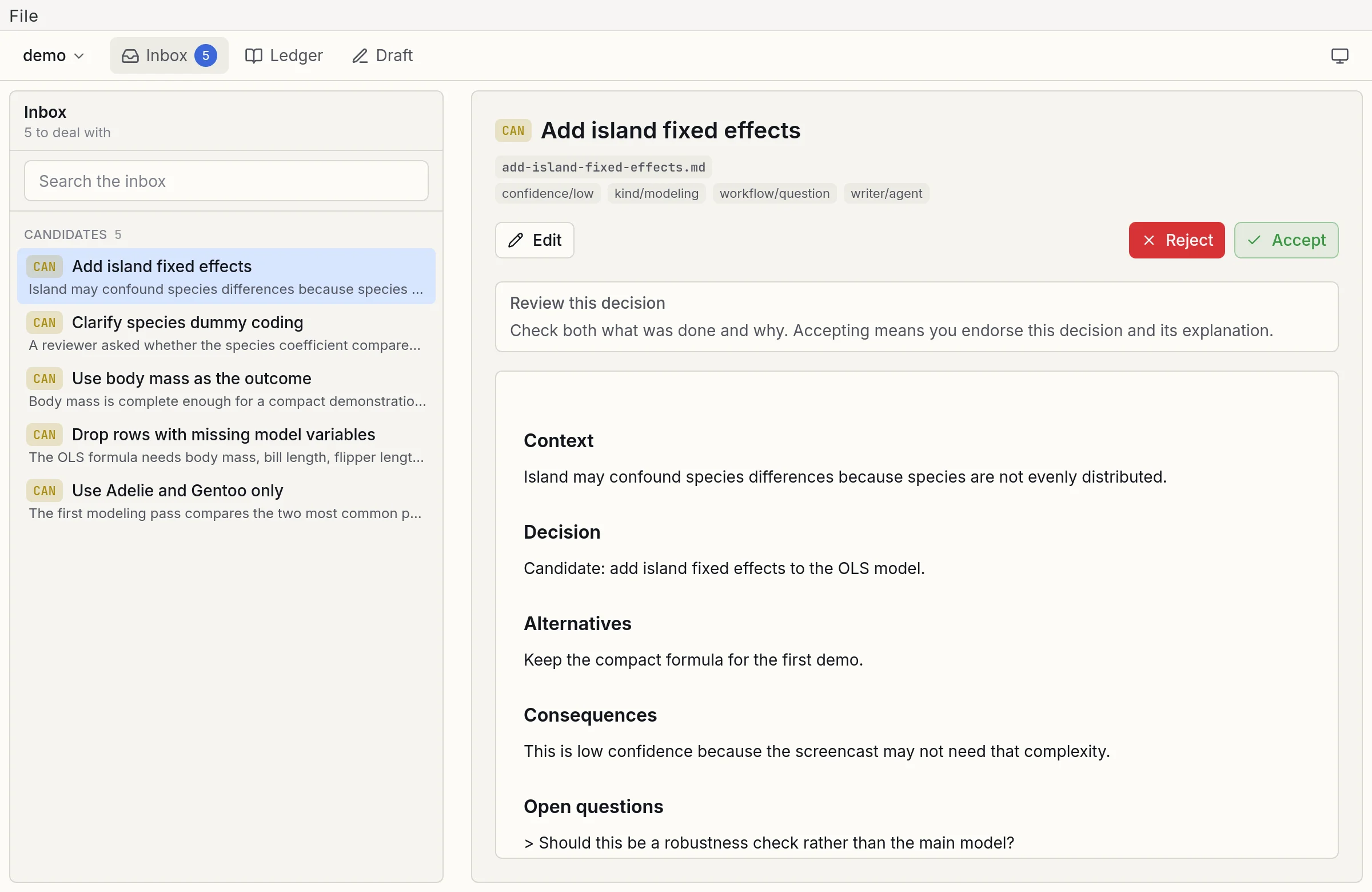
Task: Click the '5 to deal with' subtitle
Action: [x=67, y=133]
